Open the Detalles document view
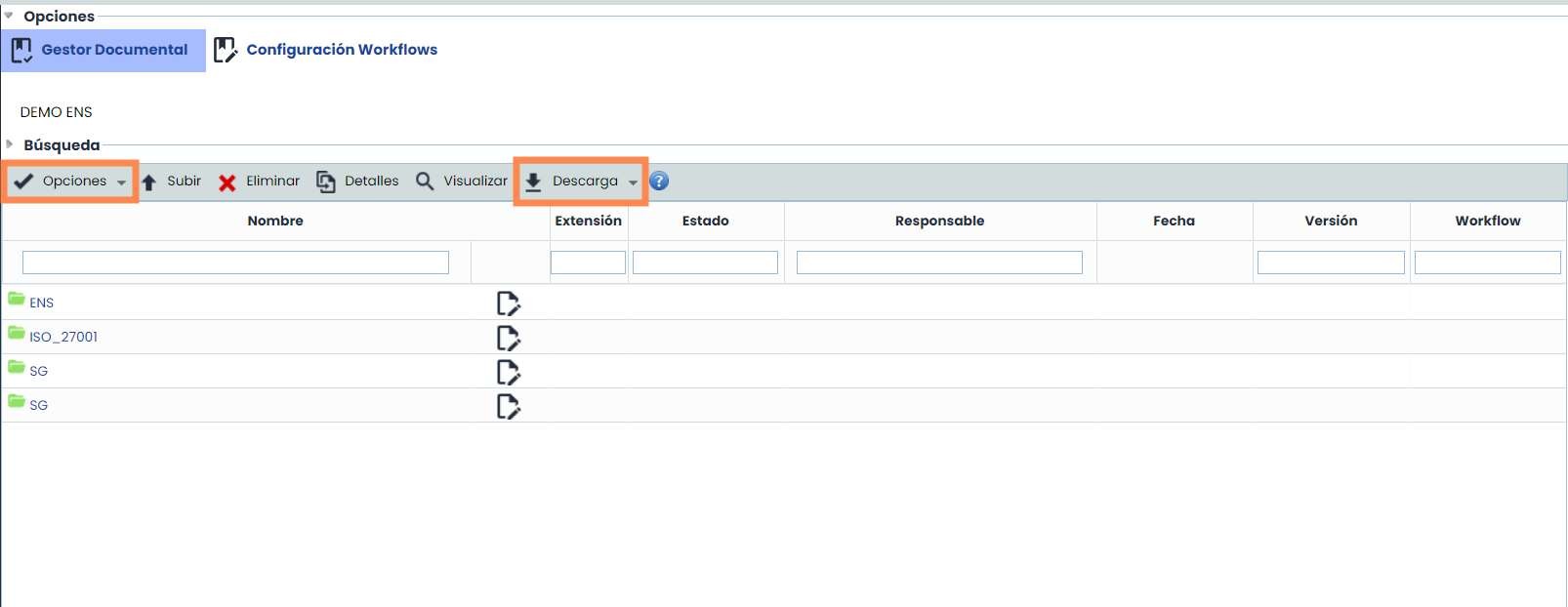1568x607 pixels. pyautogui.click(x=357, y=182)
